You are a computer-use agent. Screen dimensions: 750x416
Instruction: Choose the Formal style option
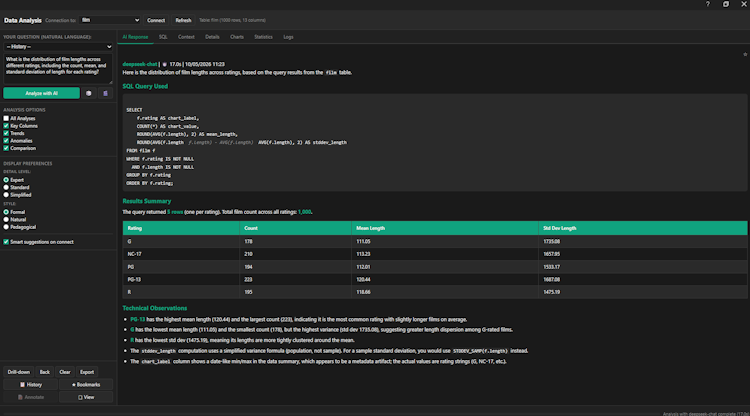point(6,212)
